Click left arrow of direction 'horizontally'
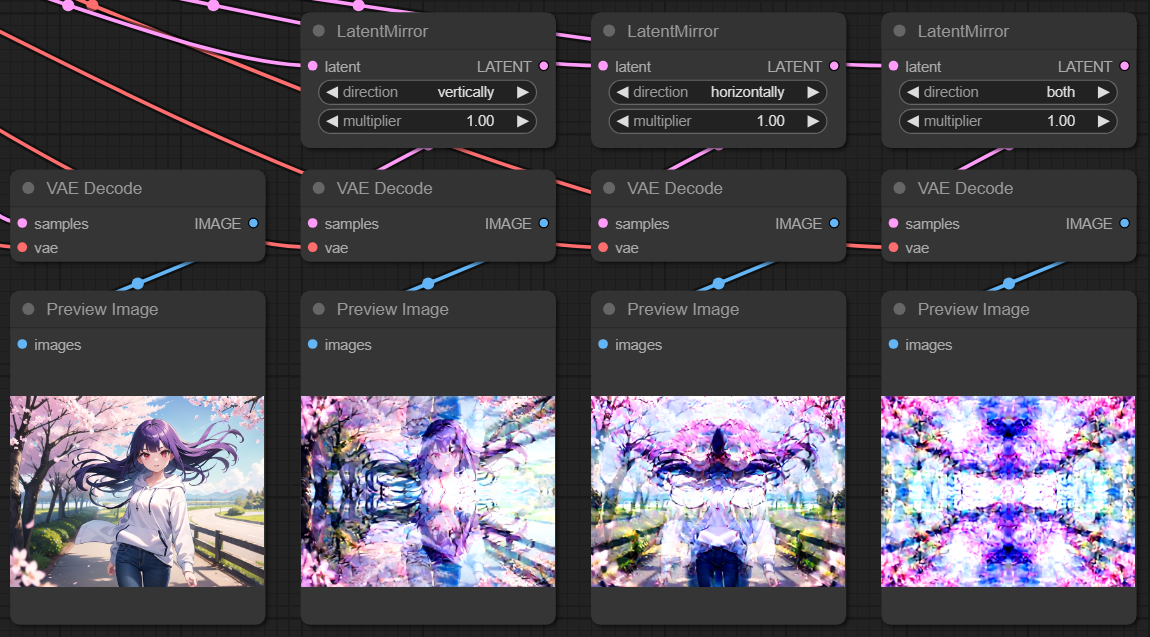Screen dimensions: 1150x637 click(x=623, y=92)
